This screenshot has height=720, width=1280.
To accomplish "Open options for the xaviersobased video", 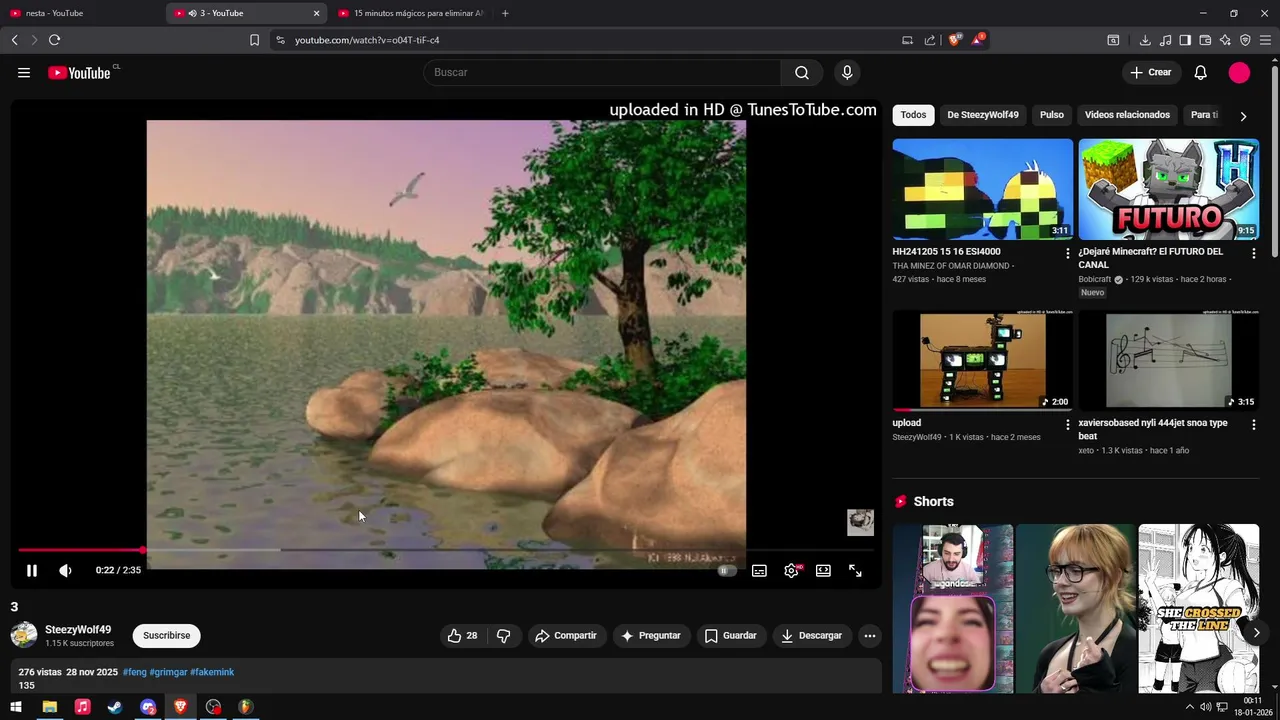I will 1253,425.
